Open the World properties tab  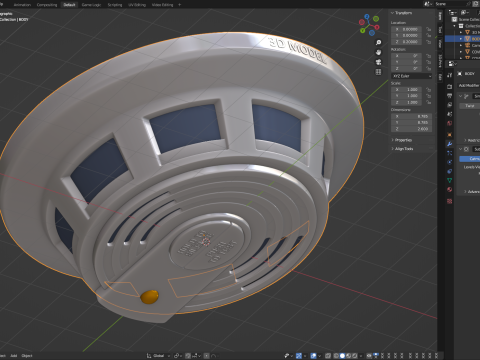point(449,124)
